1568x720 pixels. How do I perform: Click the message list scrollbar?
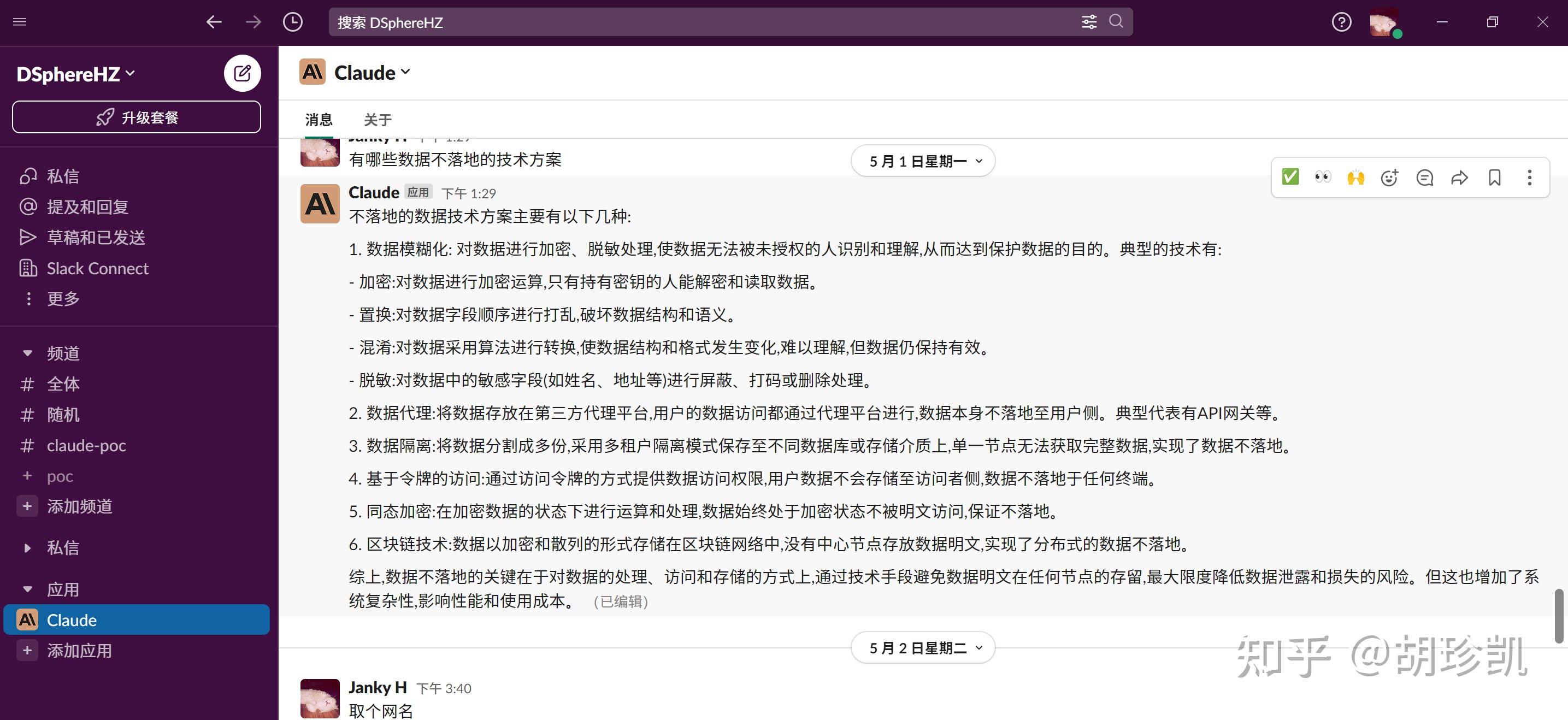[x=1559, y=615]
